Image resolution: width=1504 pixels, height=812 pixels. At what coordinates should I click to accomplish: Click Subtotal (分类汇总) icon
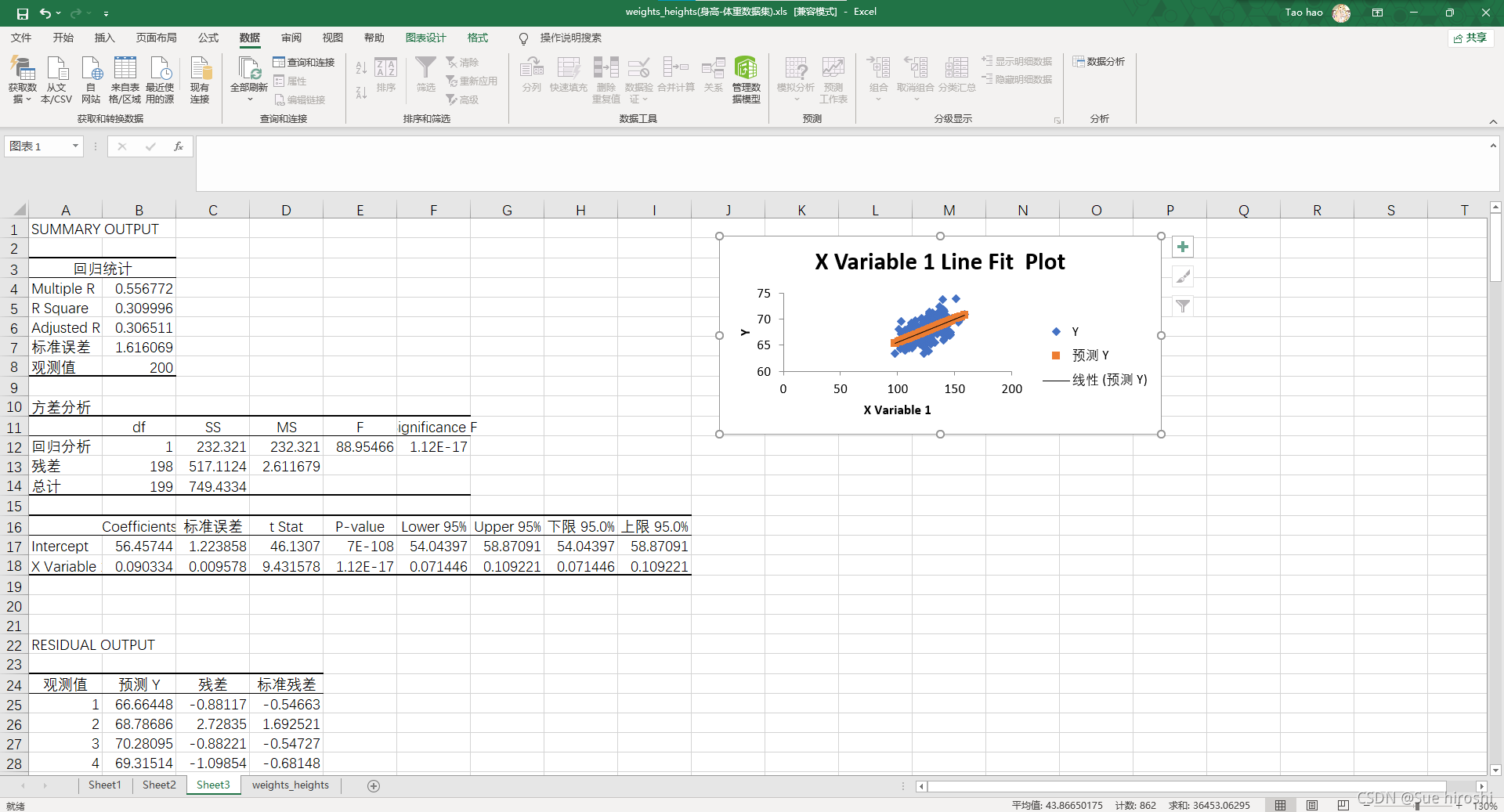click(x=956, y=75)
